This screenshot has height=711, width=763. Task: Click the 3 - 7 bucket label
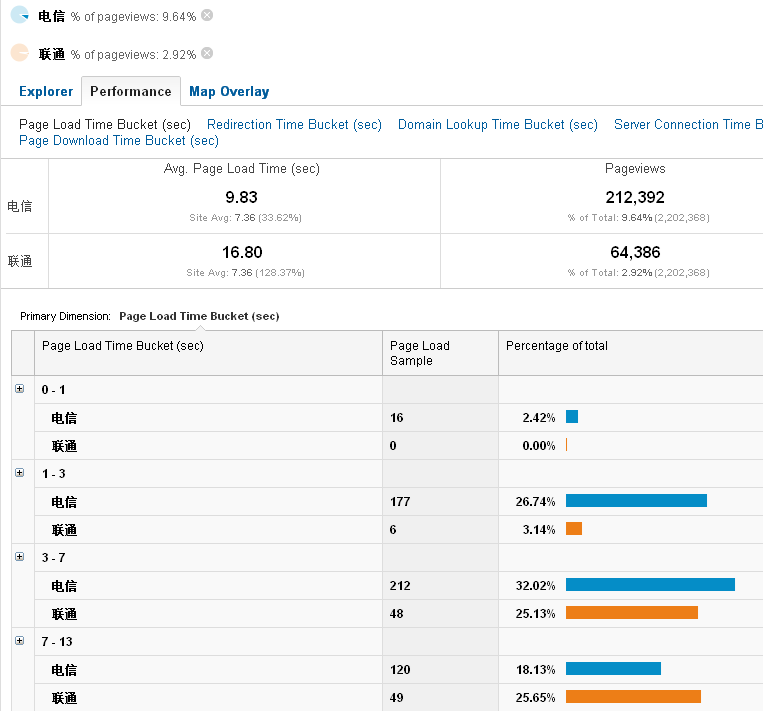(53, 558)
